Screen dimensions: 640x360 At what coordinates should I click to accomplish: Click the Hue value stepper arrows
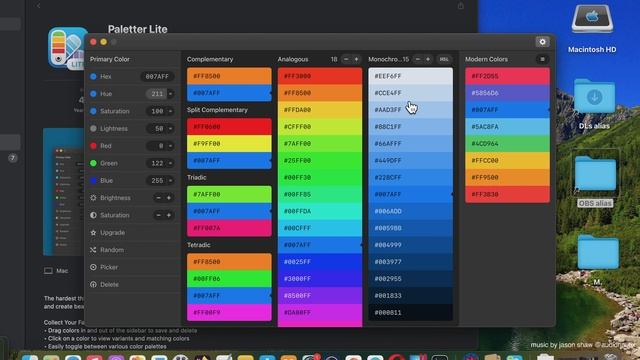pos(171,94)
